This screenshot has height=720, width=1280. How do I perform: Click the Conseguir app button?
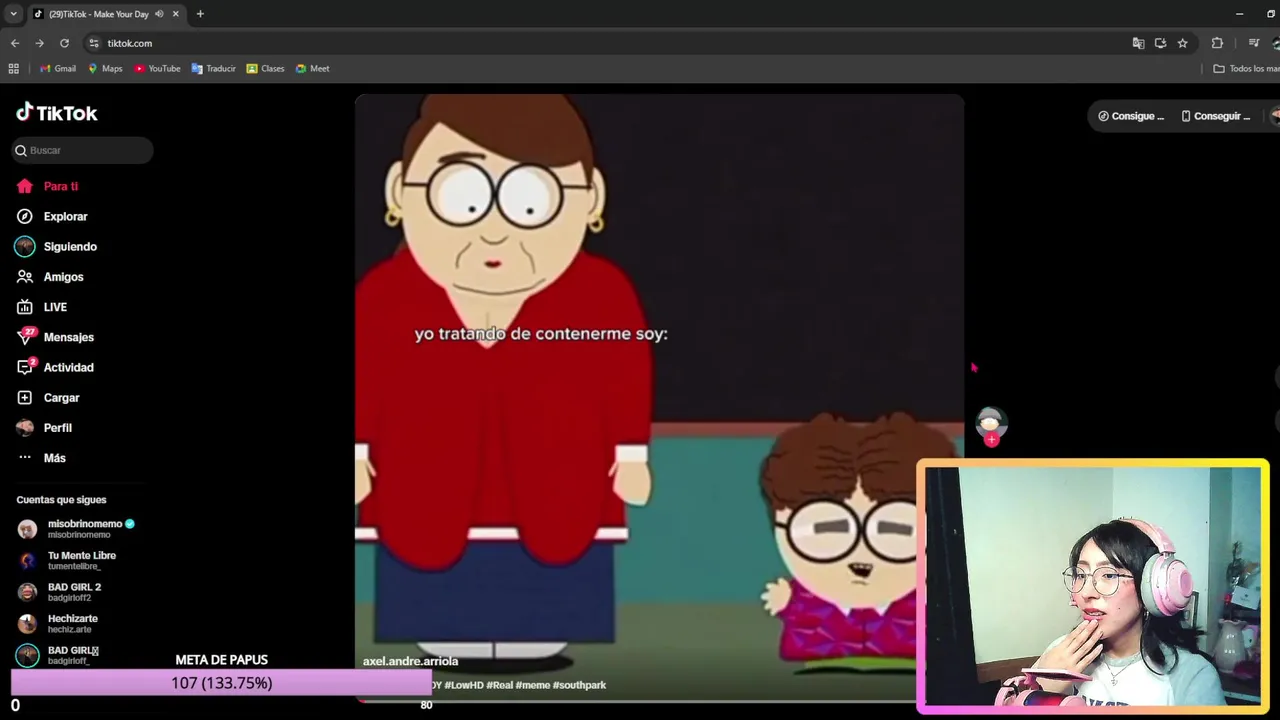point(1215,116)
